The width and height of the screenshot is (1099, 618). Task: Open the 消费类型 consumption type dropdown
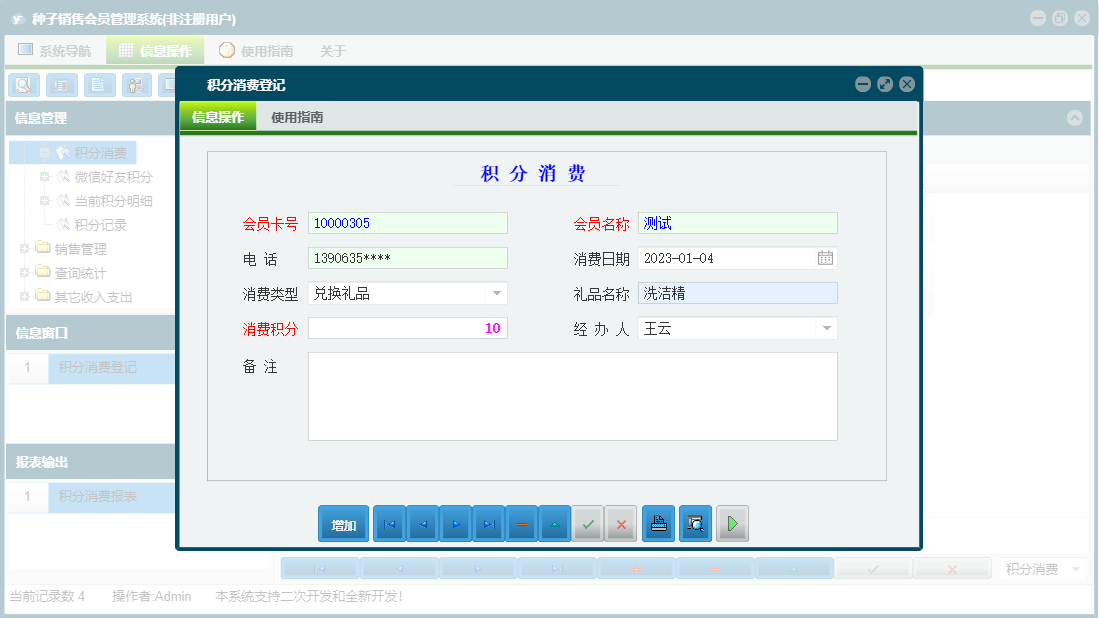[x=497, y=293]
